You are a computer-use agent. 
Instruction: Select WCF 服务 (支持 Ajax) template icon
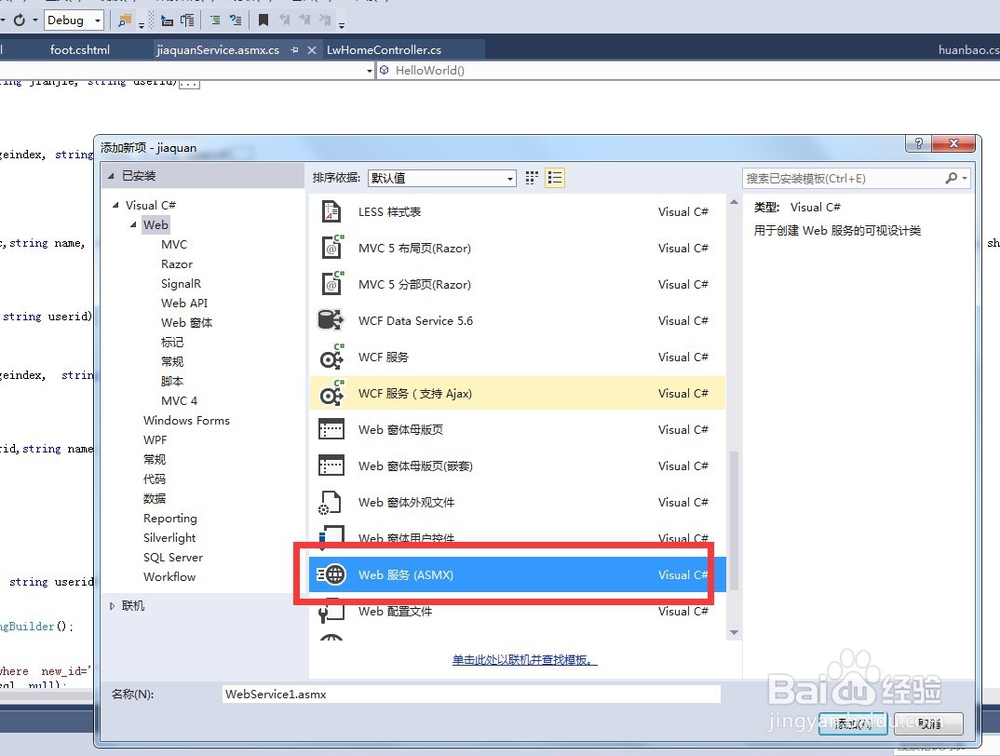(332, 394)
